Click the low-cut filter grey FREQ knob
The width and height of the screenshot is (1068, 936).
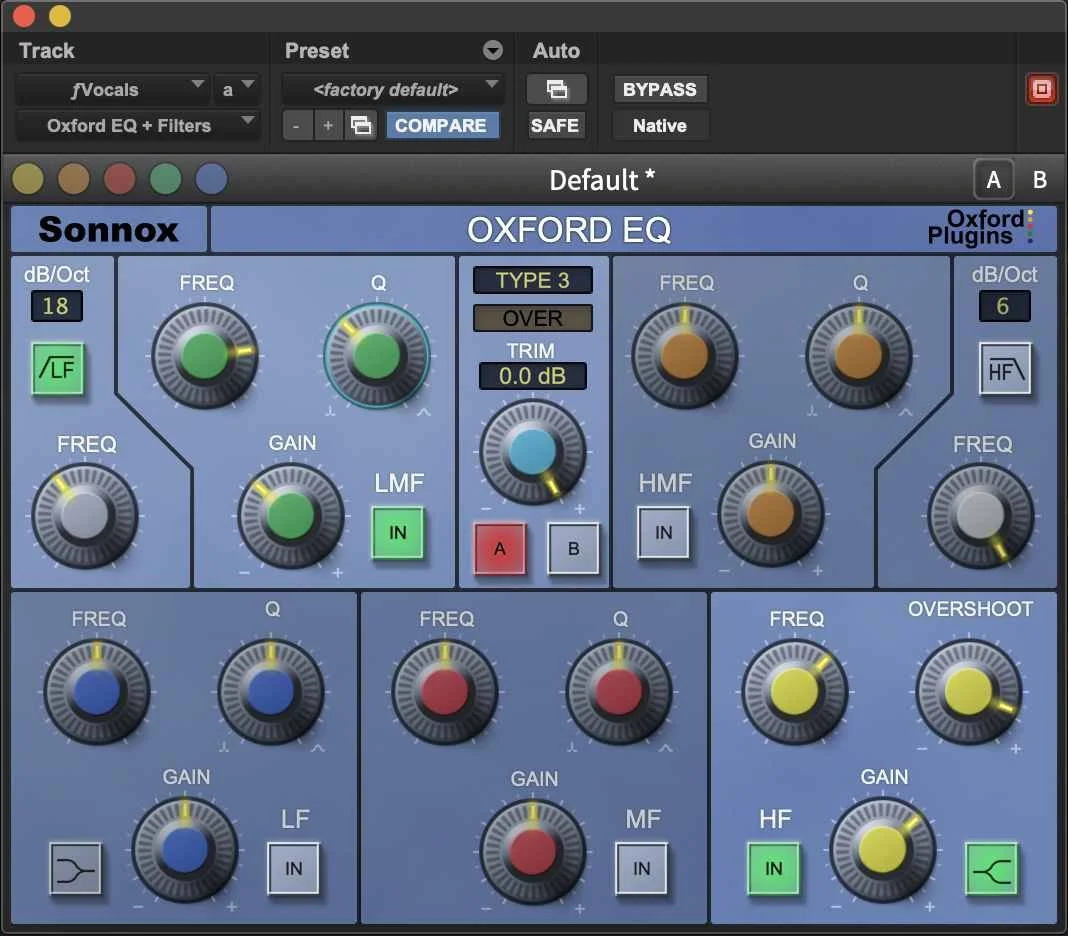[x=85, y=516]
